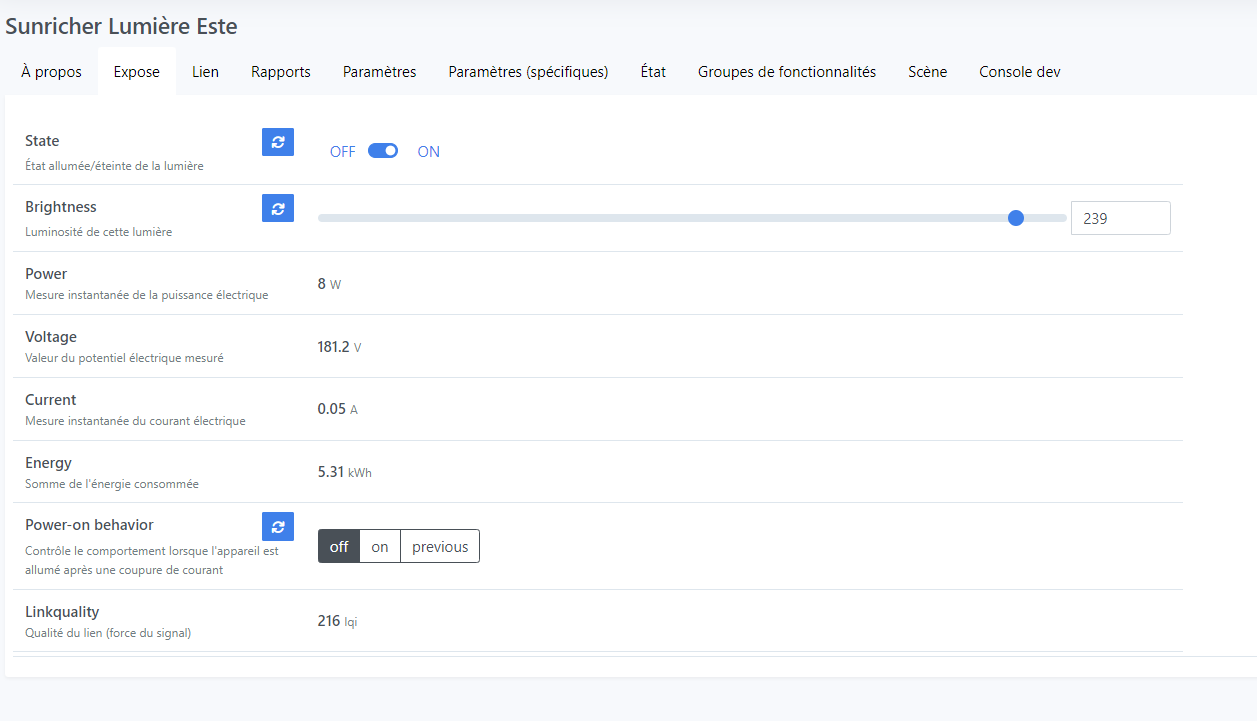Refresh the Power-on behavior value icon
Image resolution: width=1257 pixels, height=721 pixels.
pos(278,526)
